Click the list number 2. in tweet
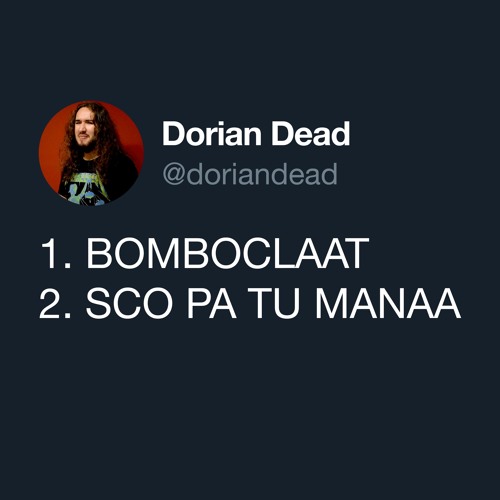500x500 pixels. 55,304
